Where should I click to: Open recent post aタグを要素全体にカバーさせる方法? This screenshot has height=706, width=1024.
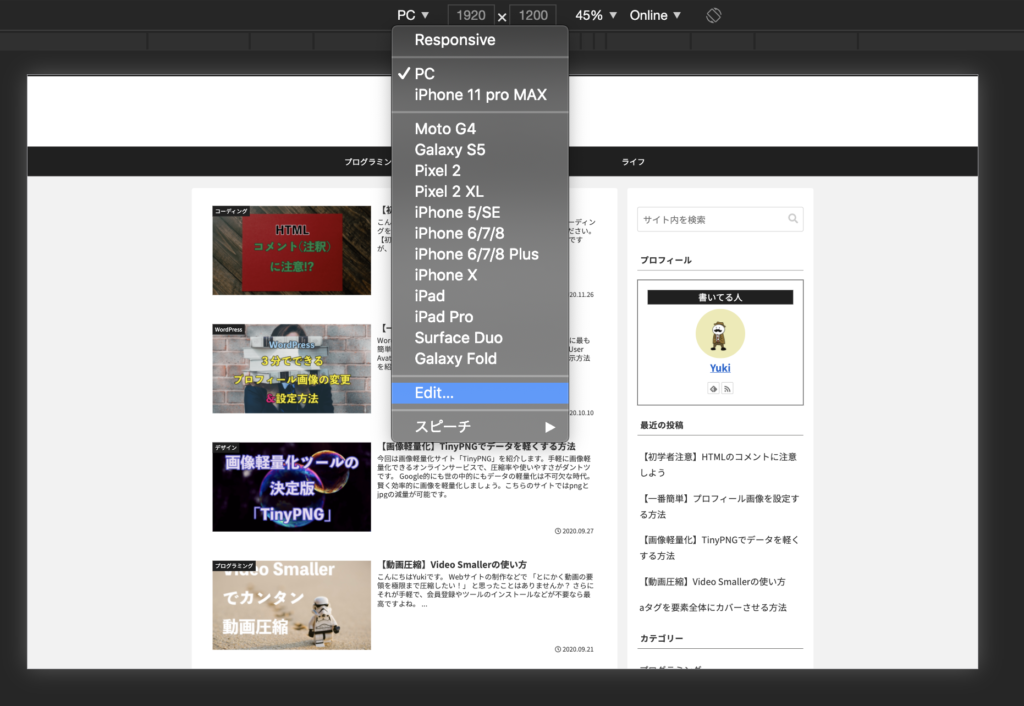(712, 608)
